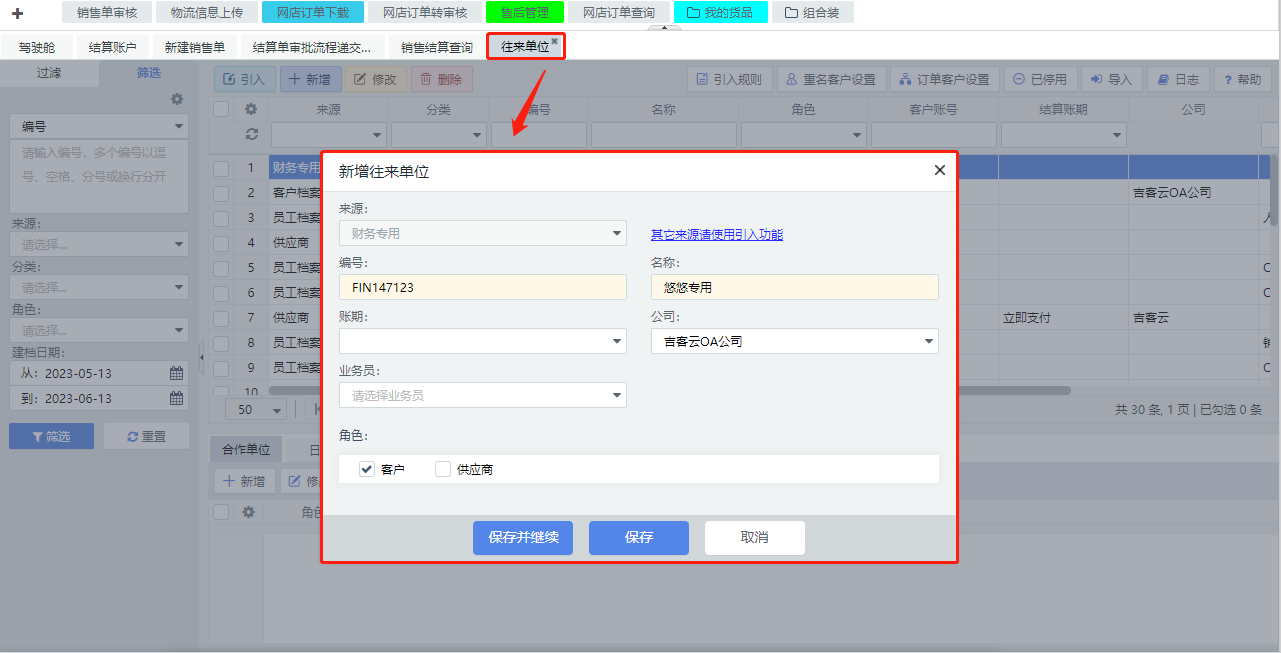
Task: Open 引入规则 from the toolbar
Action: coord(729,80)
